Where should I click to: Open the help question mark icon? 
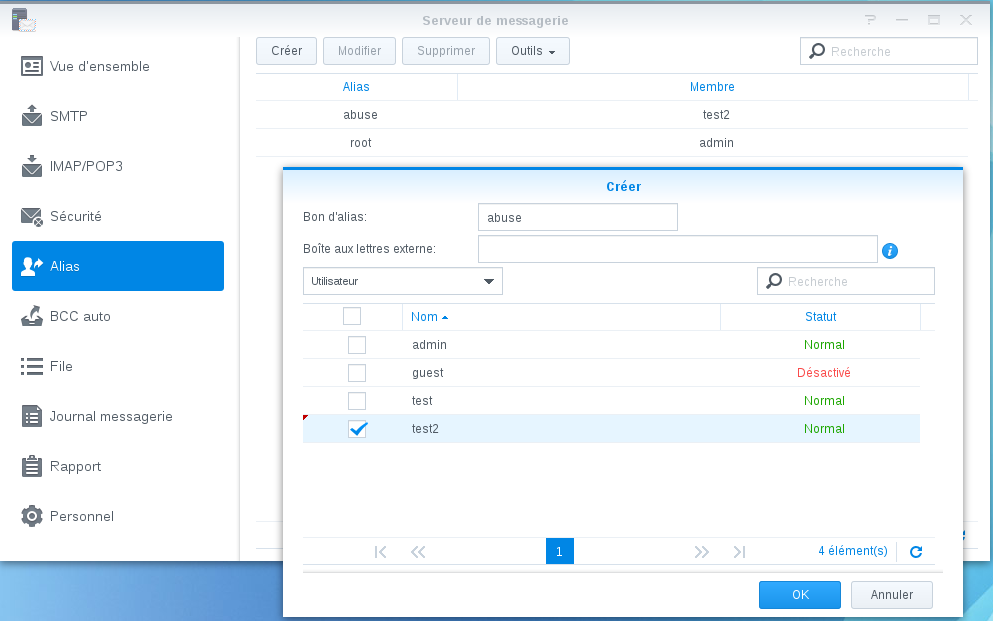(870, 20)
